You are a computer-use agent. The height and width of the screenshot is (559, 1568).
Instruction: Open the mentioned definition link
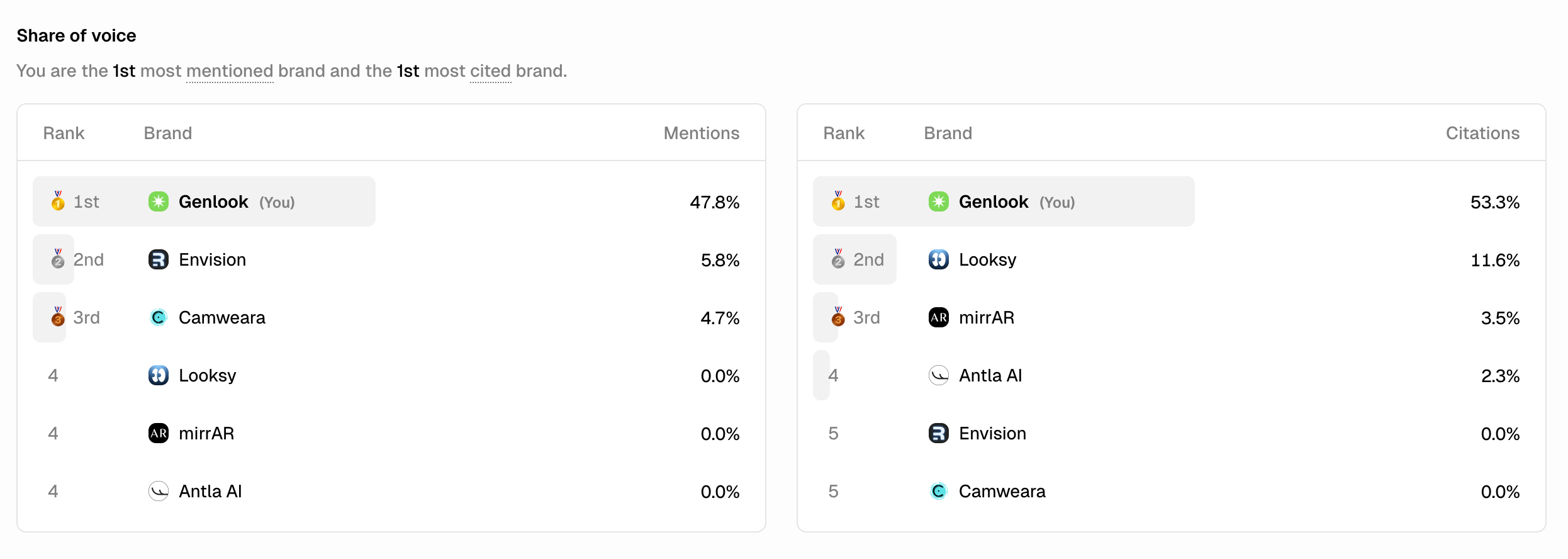229,71
